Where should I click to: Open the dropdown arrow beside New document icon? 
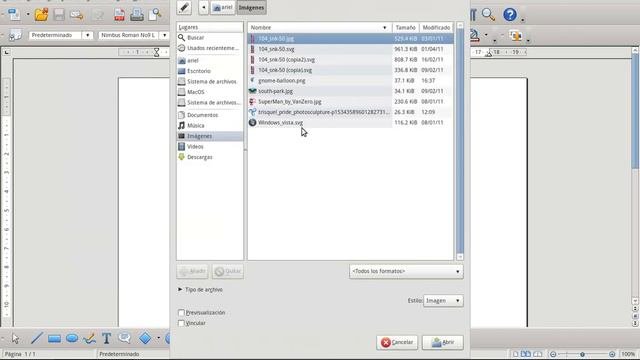tap(28, 15)
